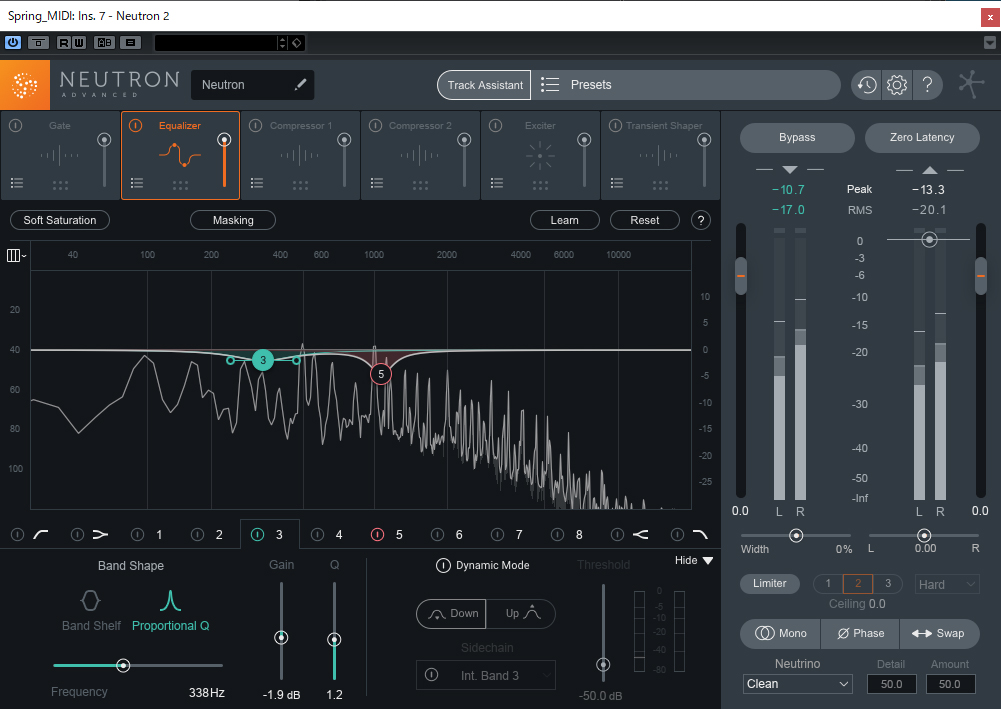Open Transient Shaper preset list icon

coord(617,183)
